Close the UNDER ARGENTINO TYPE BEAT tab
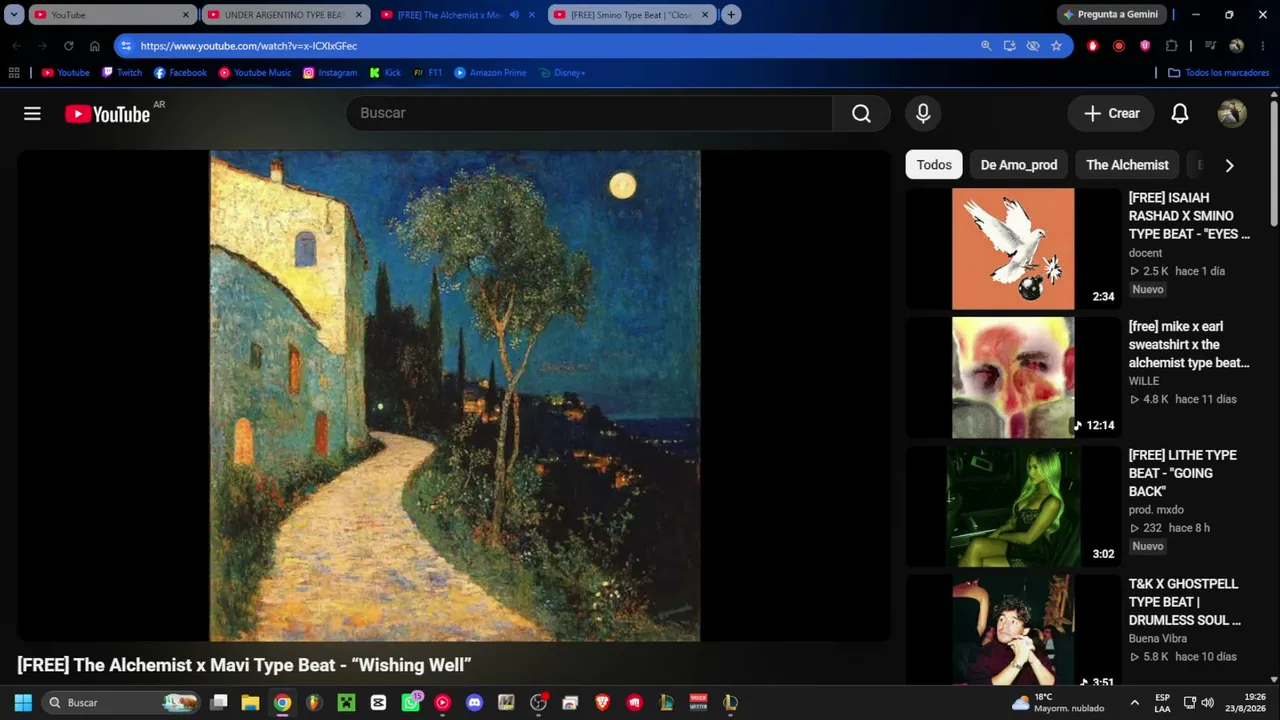1280x720 pixels. click(359, 15)
